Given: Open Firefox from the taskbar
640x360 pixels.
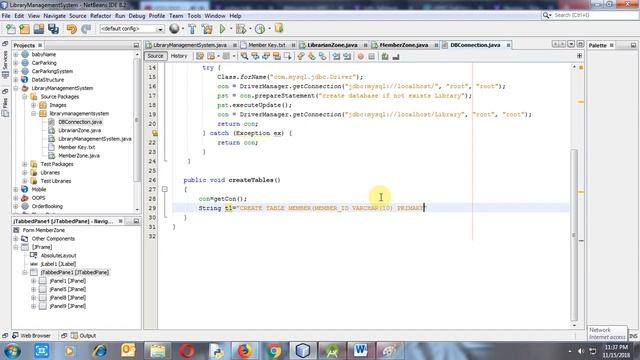Looking at the screenshot, I should [x=244, y=351].
